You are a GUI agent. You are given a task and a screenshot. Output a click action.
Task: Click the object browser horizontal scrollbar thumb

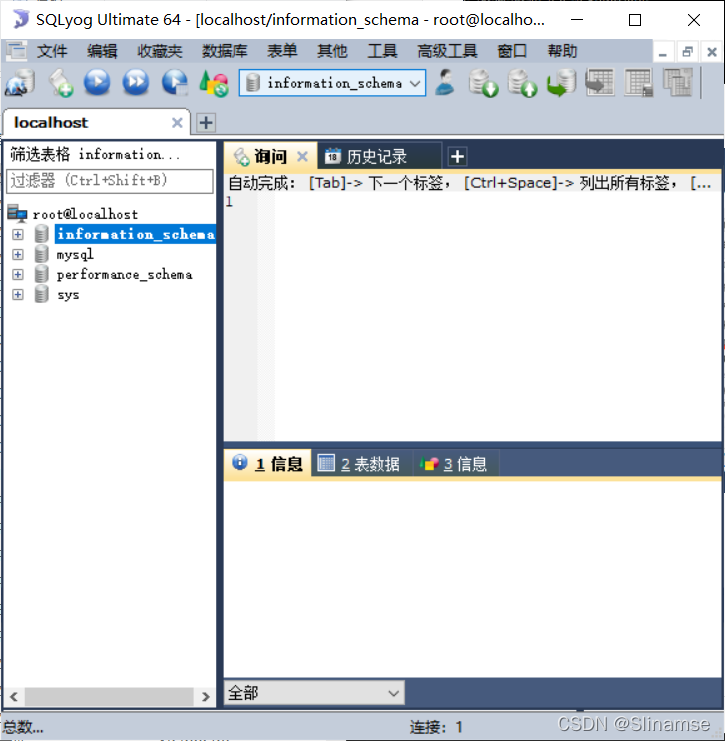109,697
